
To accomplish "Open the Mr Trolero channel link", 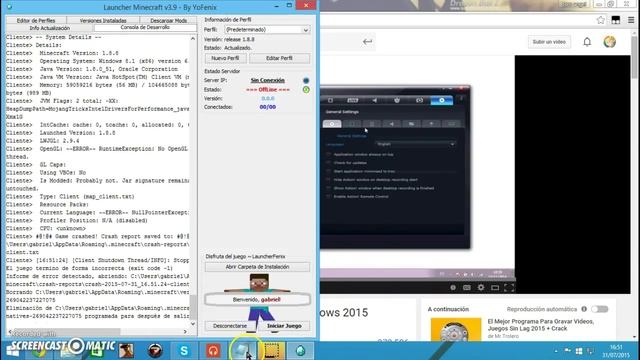I will 507,336.
